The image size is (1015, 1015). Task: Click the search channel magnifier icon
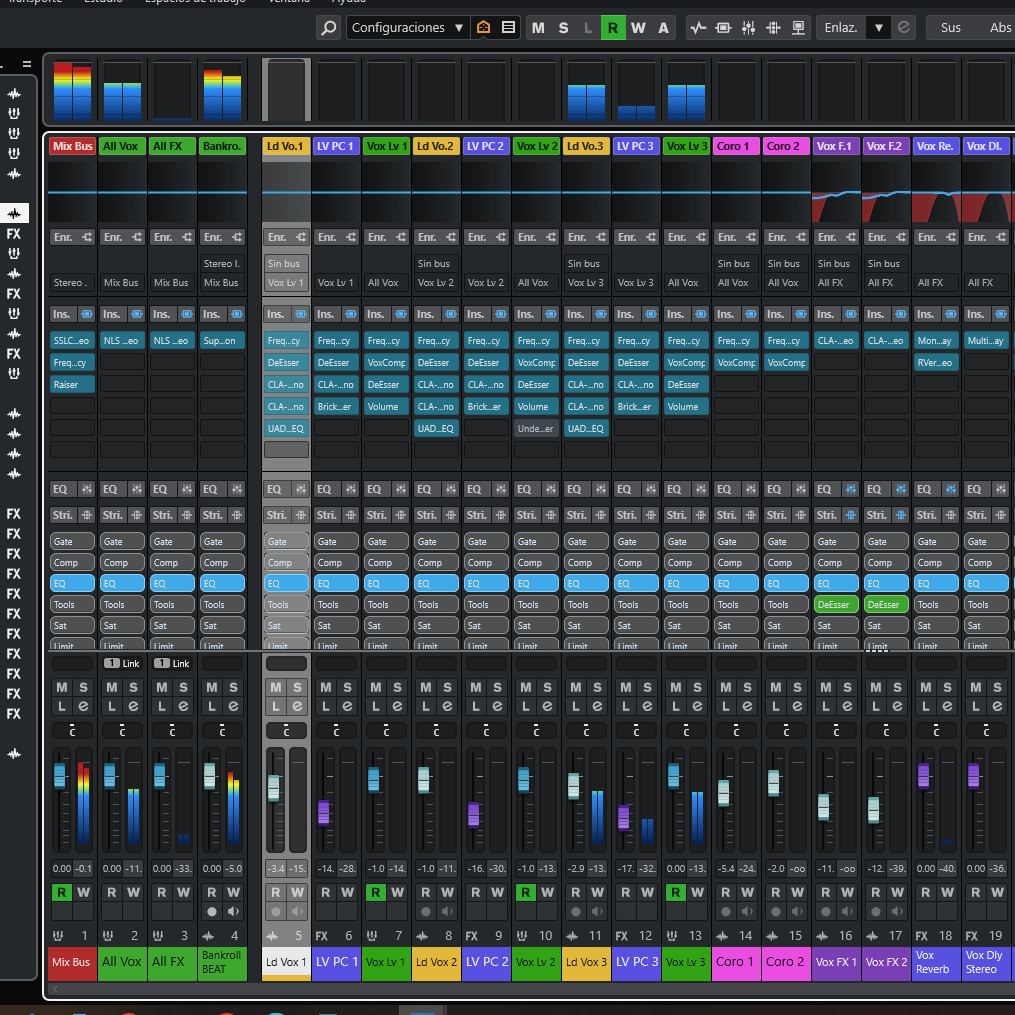tap(329, 28)
